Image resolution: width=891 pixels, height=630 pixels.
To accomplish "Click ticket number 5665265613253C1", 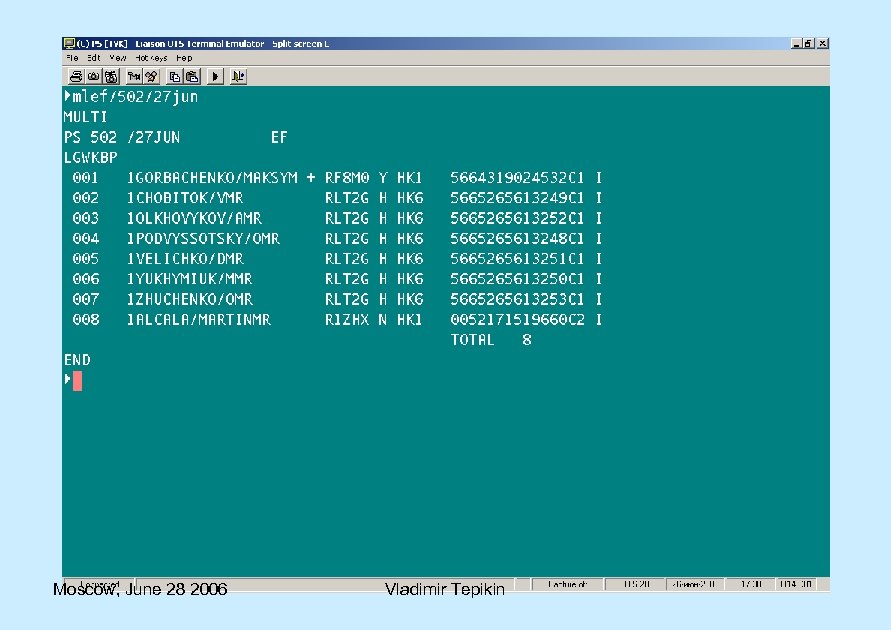I will click(517, 299).
